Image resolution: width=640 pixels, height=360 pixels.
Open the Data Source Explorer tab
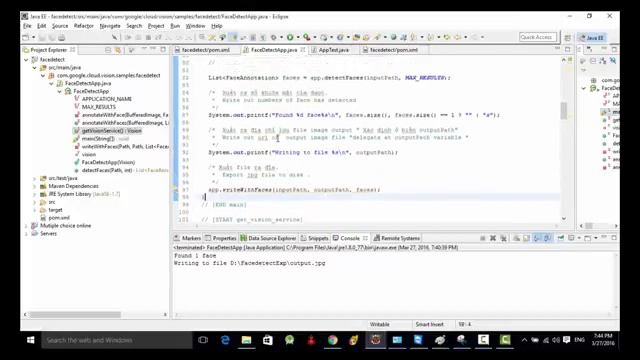pyautogui.click(x=268, y=238)
